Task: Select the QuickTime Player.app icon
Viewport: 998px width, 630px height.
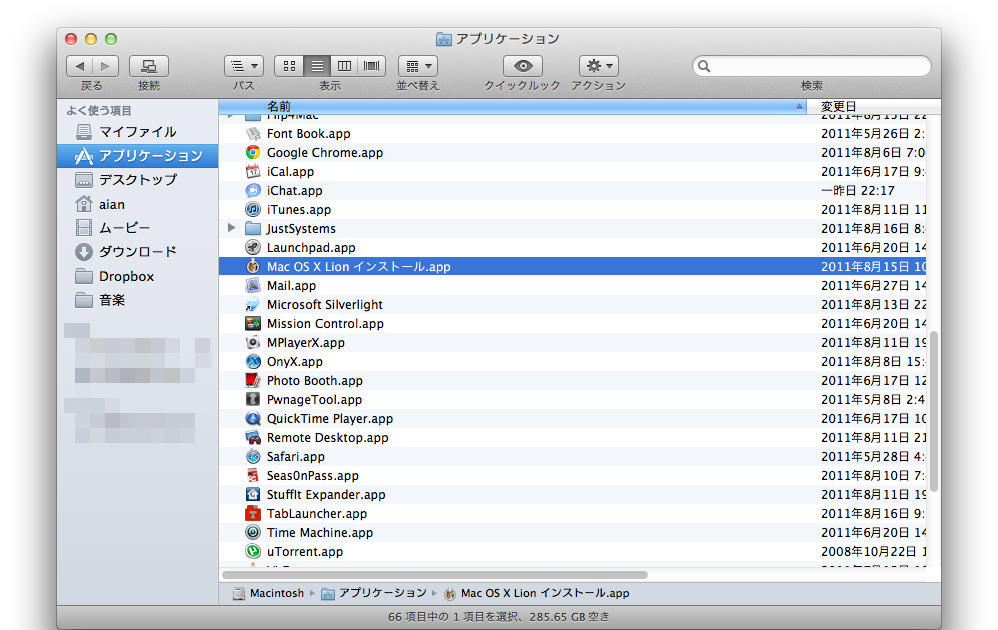Action: tap(253, 418)
